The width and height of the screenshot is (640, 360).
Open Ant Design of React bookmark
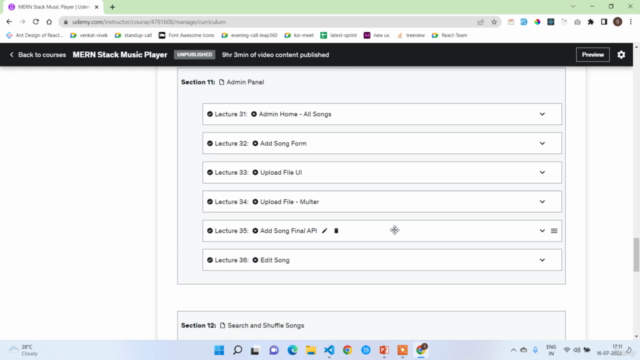35,35
